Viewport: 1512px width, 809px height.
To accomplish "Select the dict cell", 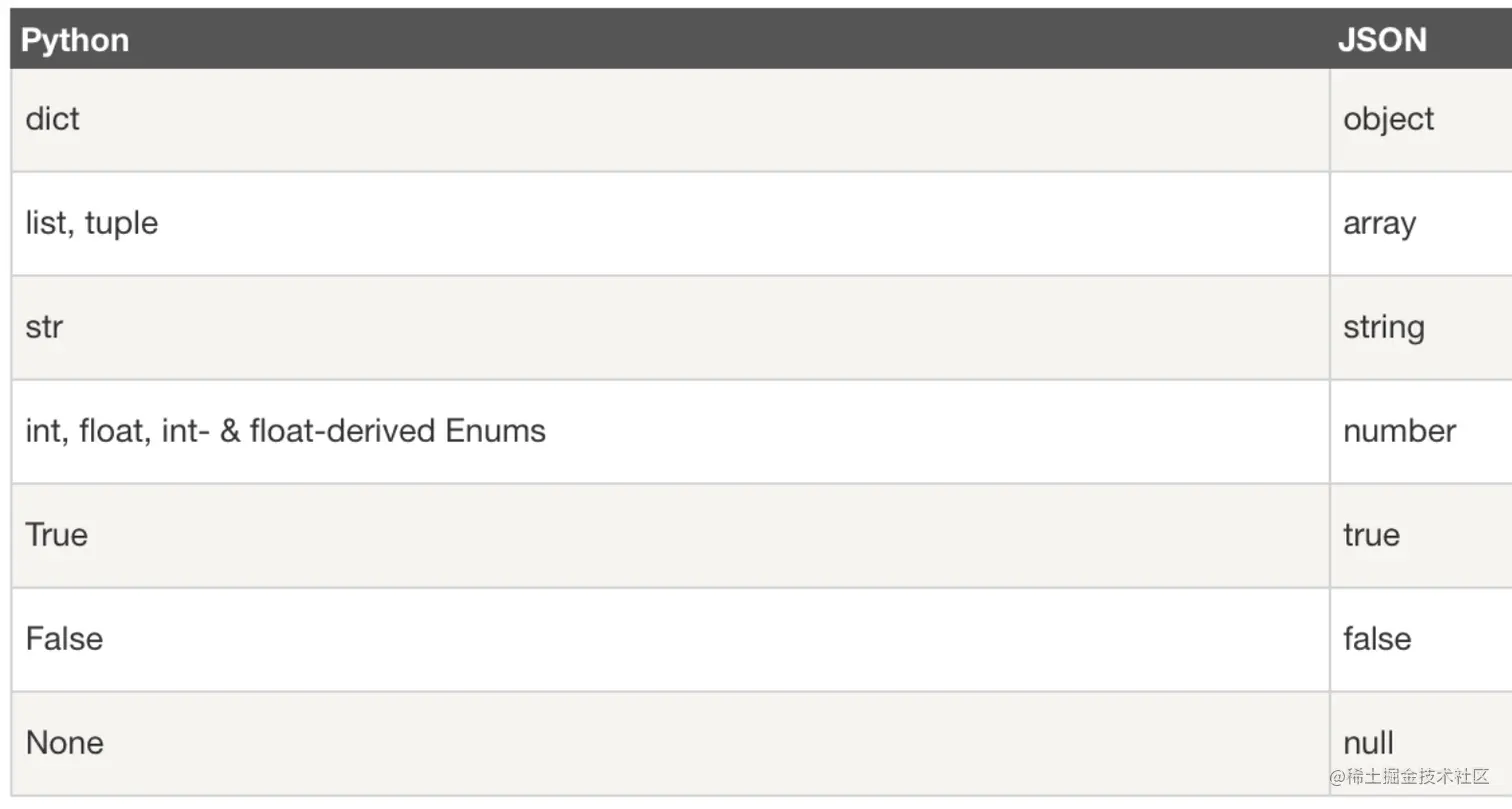I will (52, 119).
